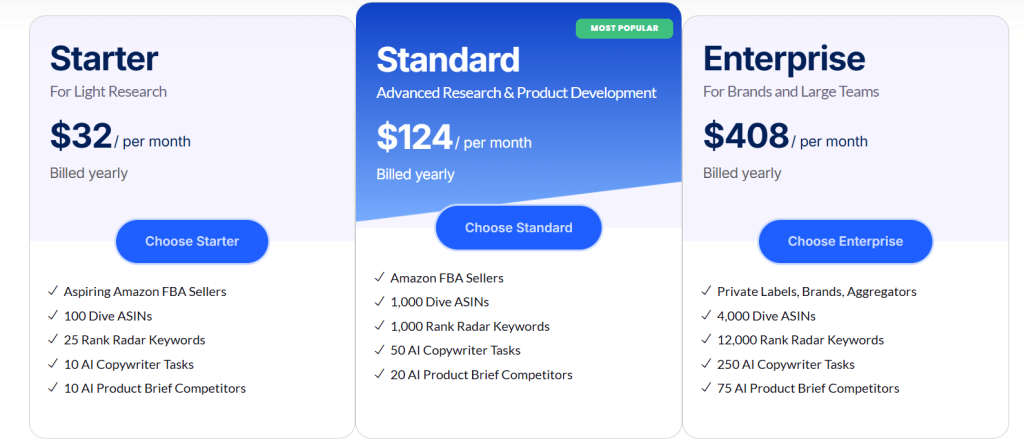Click the 1,000 Rank Radar Keywords text

tap(470, 326)
